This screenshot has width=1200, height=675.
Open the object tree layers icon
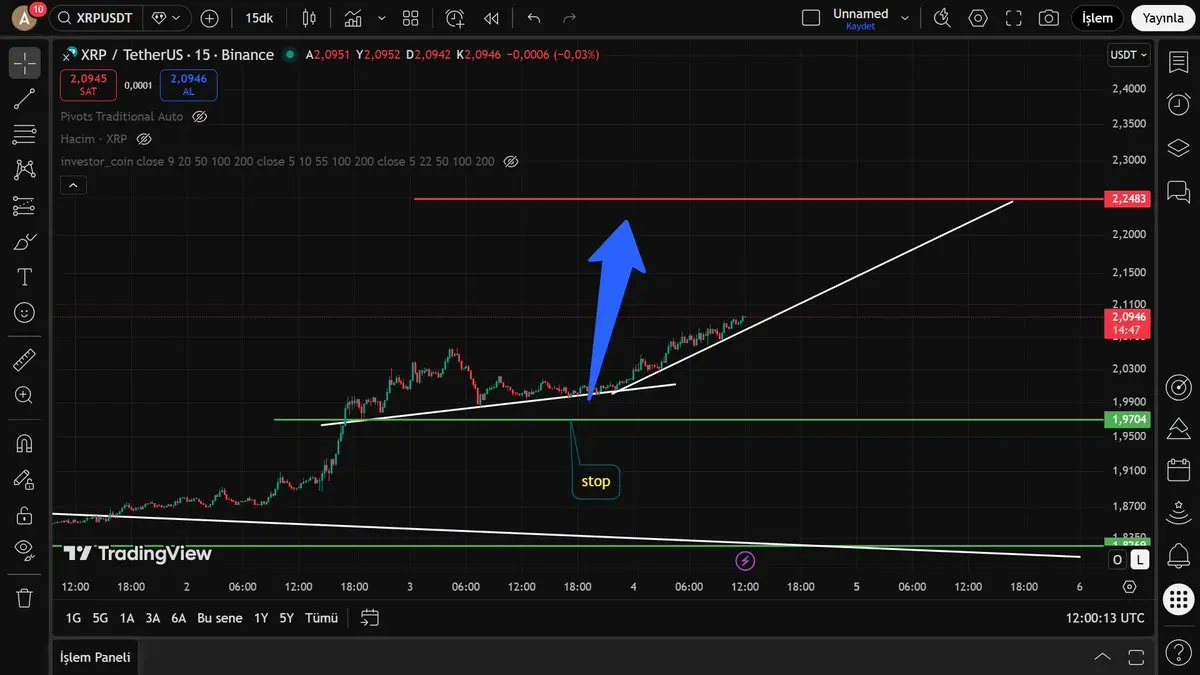[x=1178, y=148]
